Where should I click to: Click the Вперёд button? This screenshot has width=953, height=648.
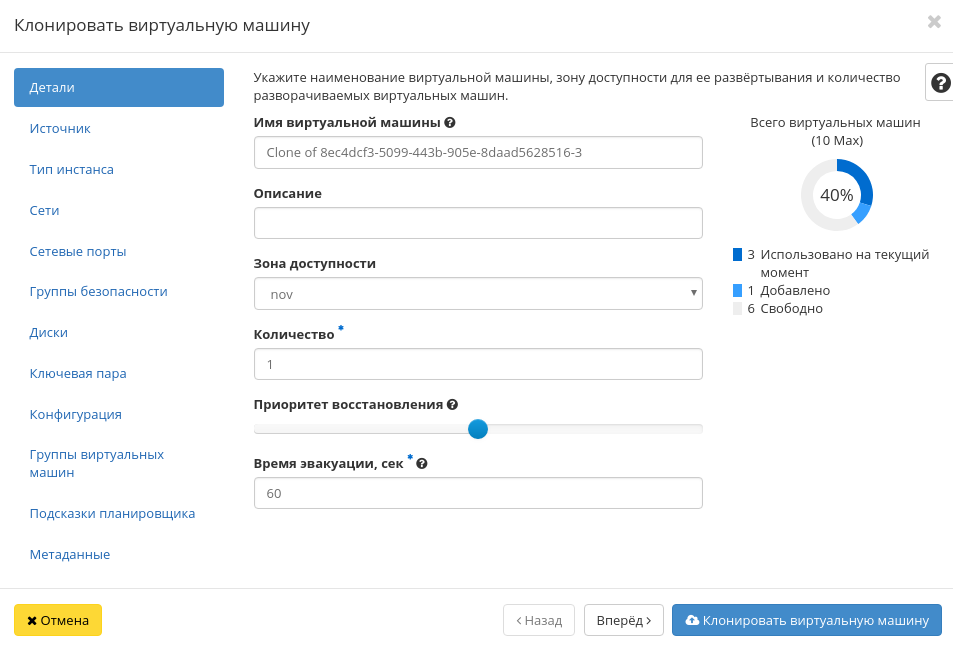(x=623, y=620)
